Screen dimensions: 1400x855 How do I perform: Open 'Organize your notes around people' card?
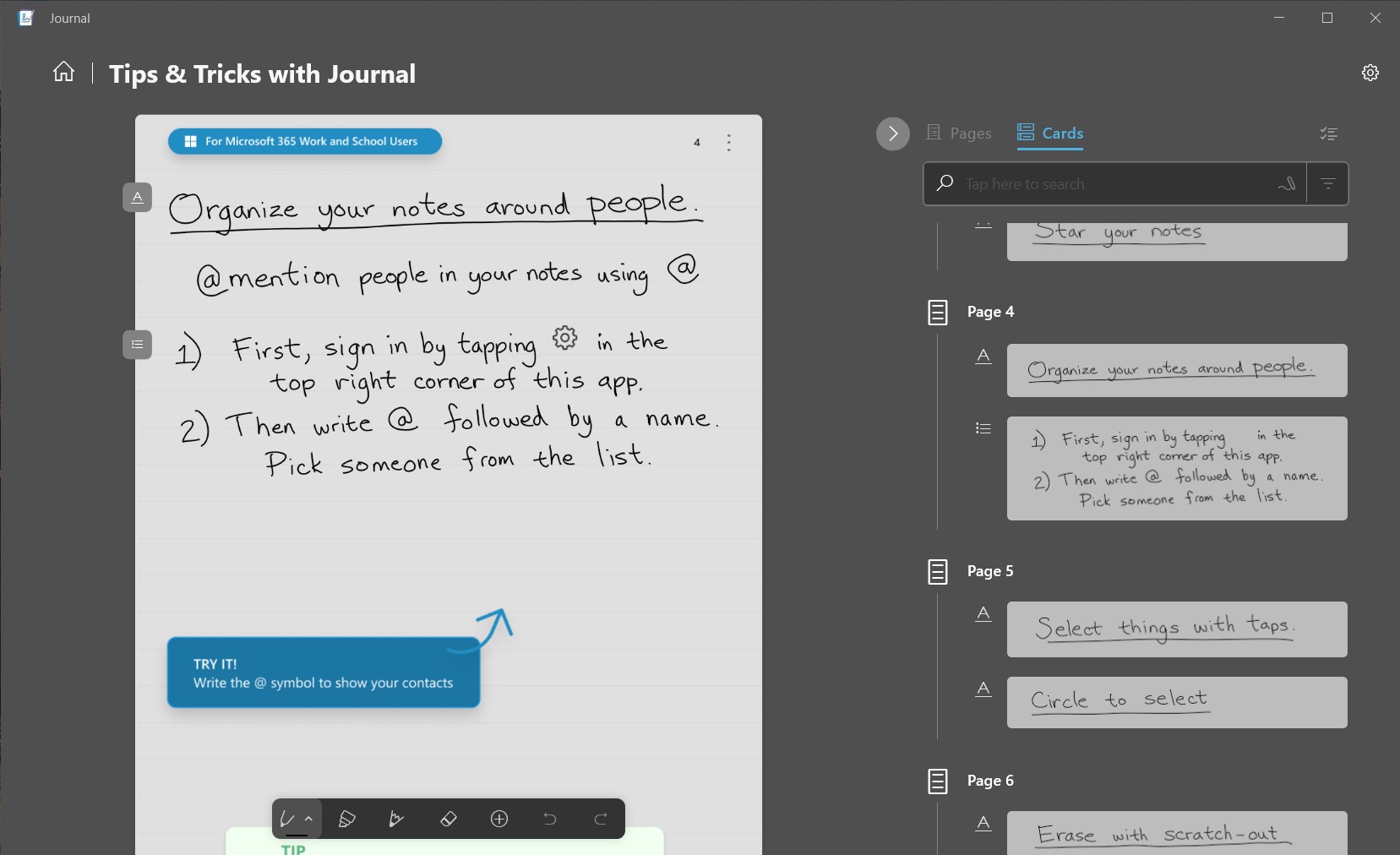pyautogui.click(x=1177, y=370)
